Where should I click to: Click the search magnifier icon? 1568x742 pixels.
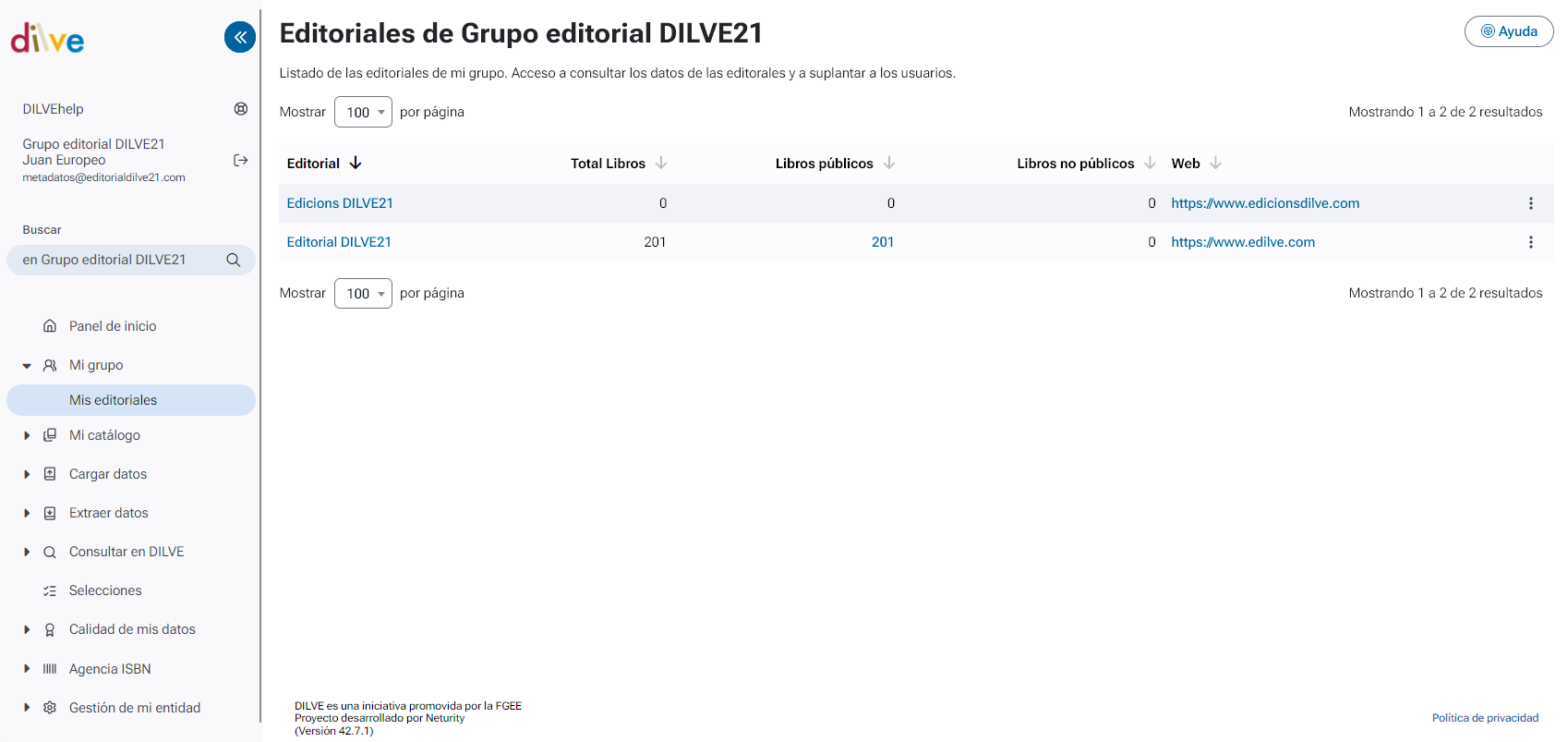[234, 261]
